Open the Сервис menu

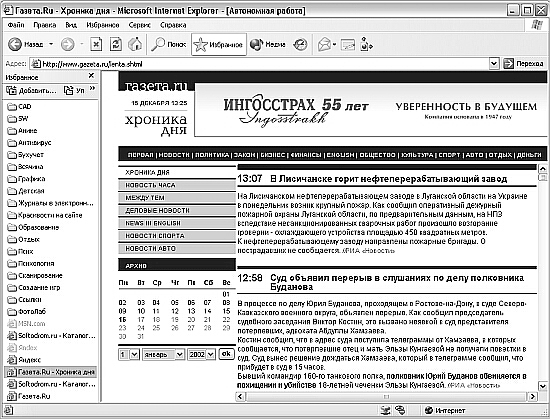tap(139, 25)
